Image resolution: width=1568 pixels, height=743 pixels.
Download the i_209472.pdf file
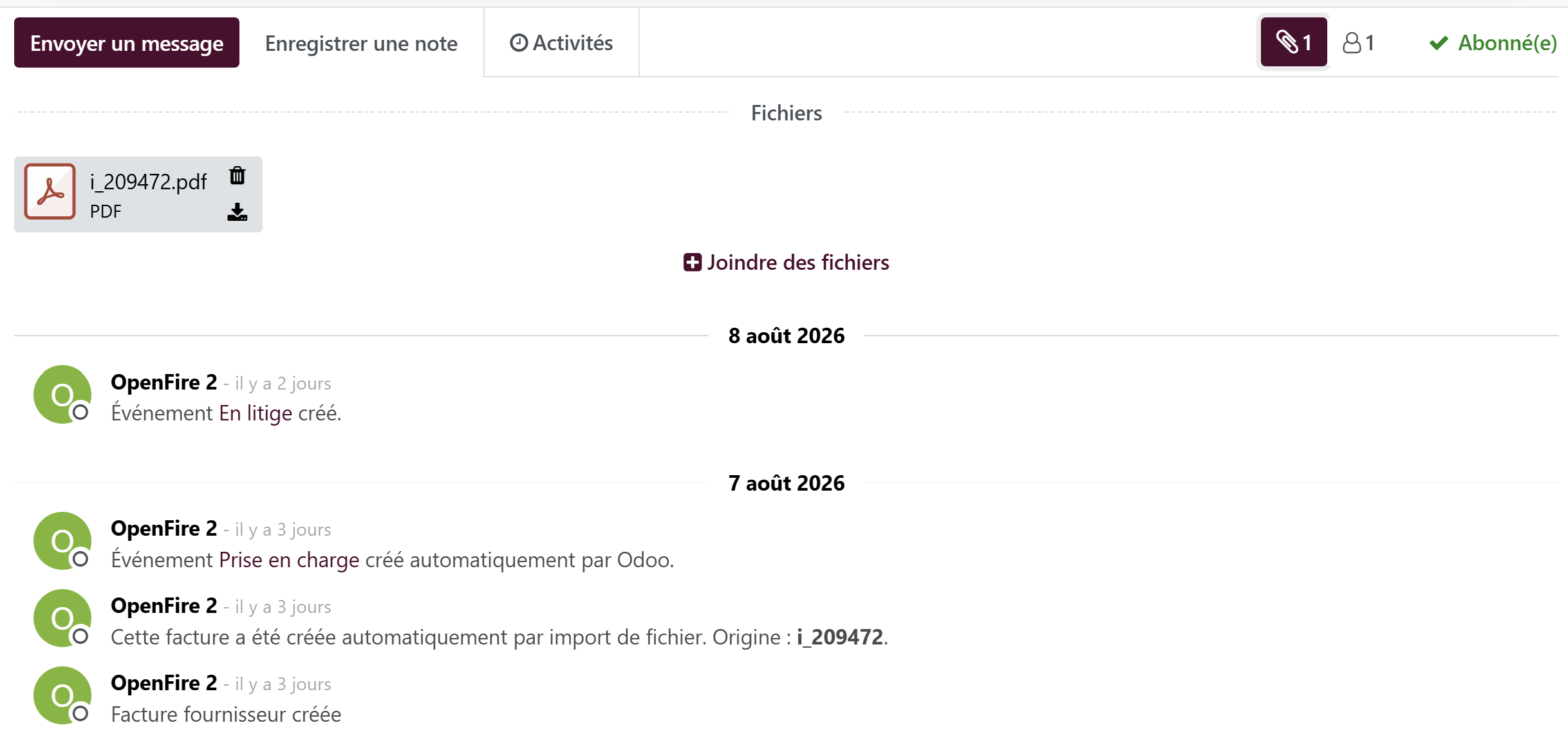click(238, 212)
